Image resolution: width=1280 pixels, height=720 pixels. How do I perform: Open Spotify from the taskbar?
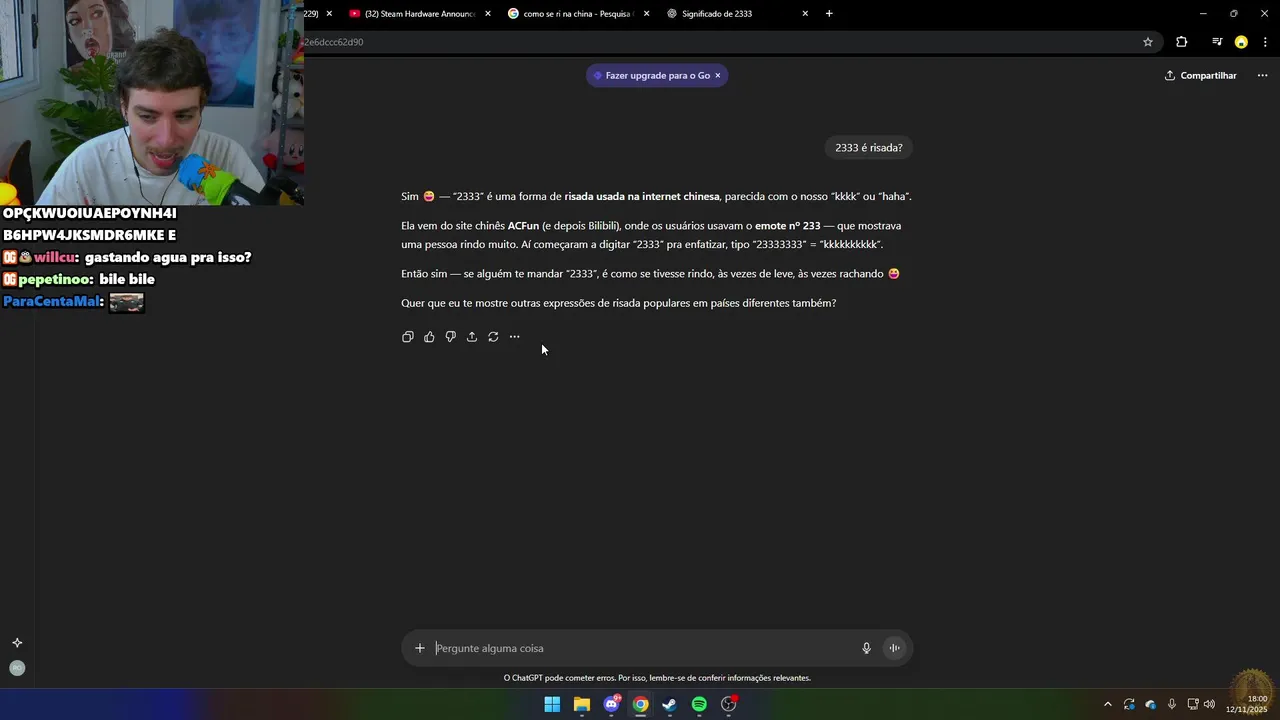click(699, 704)
